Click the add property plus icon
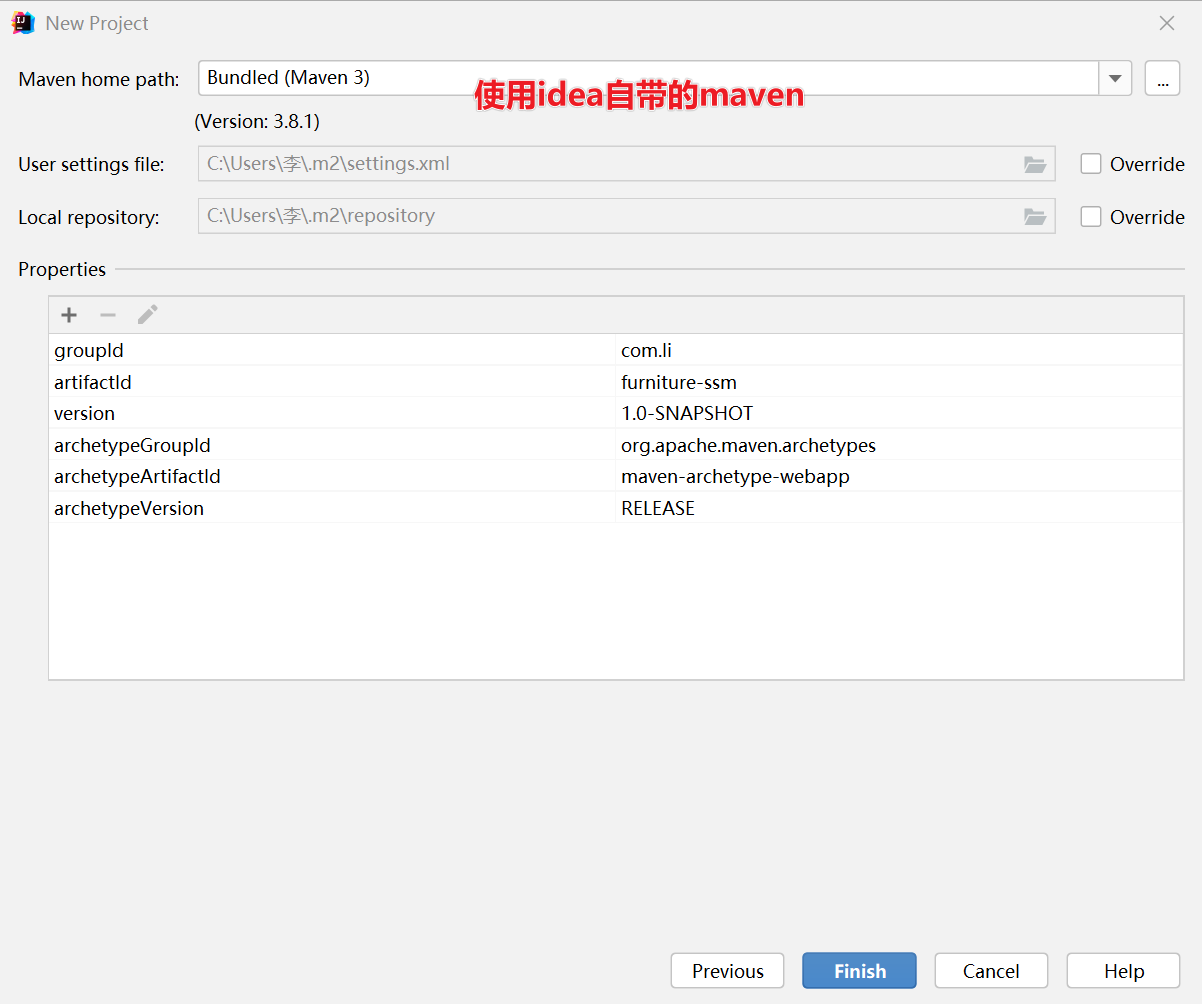This screenshot has height=1004, width=1202. (69, 315)
